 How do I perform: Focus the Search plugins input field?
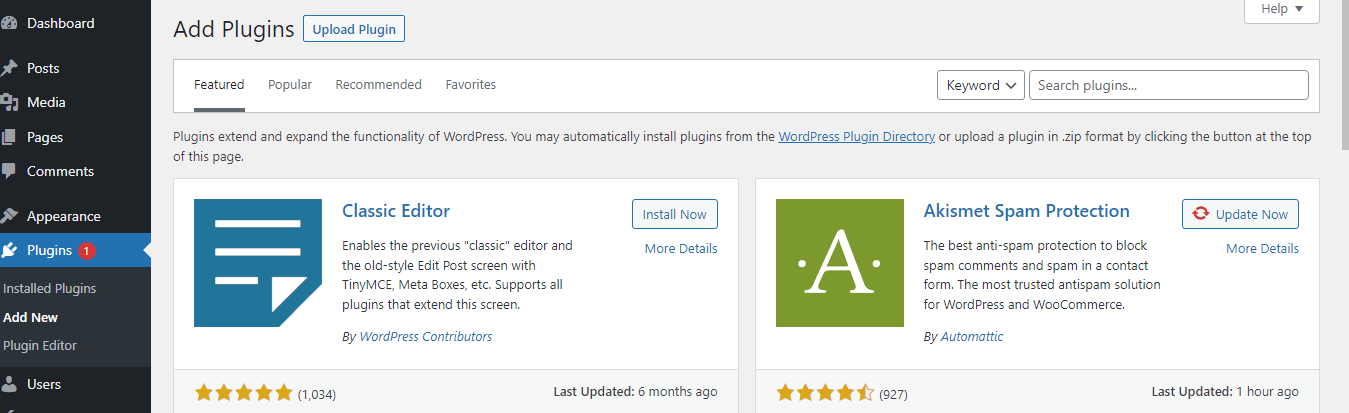point(1169,85)
